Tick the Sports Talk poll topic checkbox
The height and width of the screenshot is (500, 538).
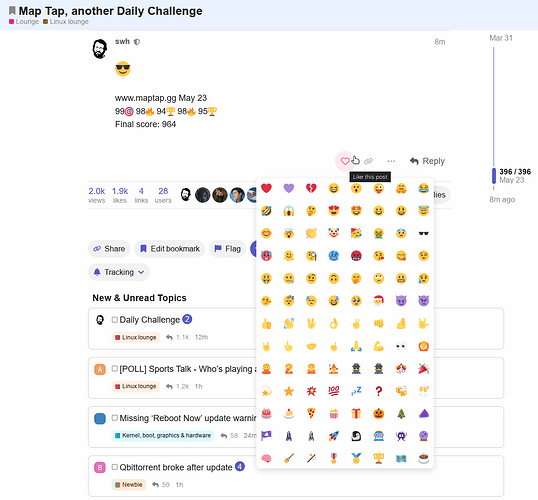pos(115,369)
